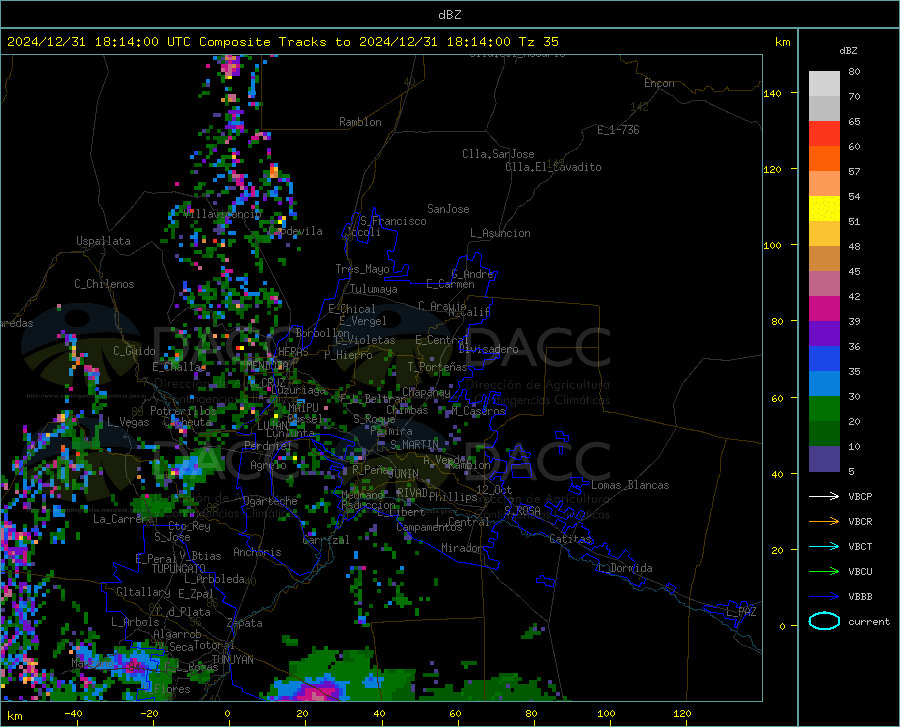The image size is (900, 727).
Task: Click the 'S_MARTIN' map label
Action: (x=414, y=445)
